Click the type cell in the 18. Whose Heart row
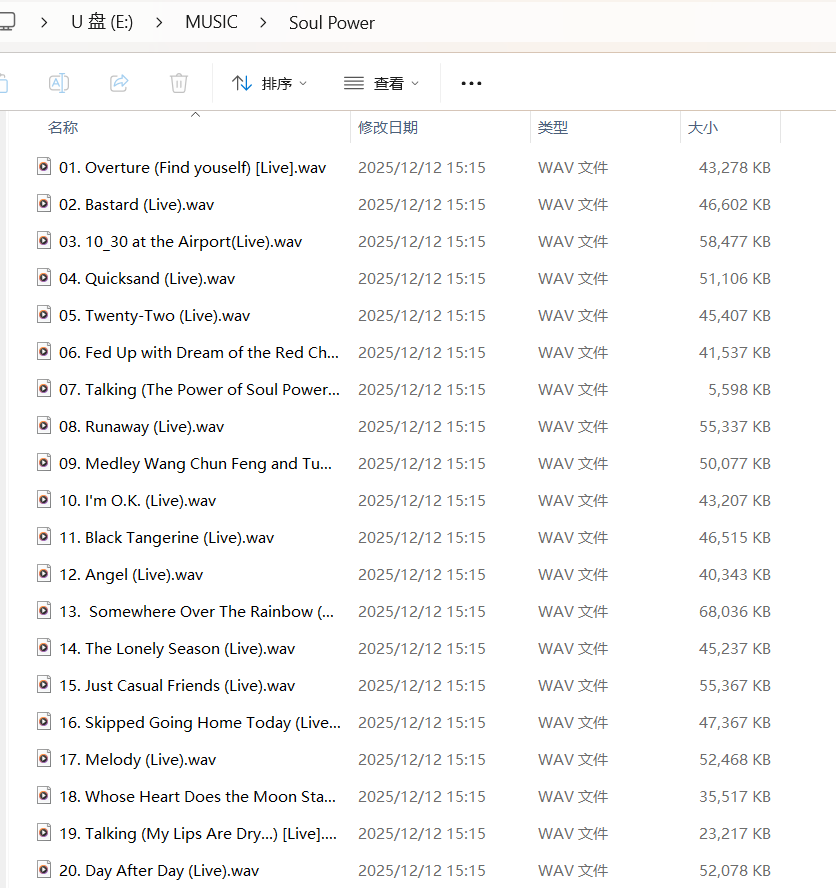The width and height of the screenshot is (836, 888). [573, 797]
